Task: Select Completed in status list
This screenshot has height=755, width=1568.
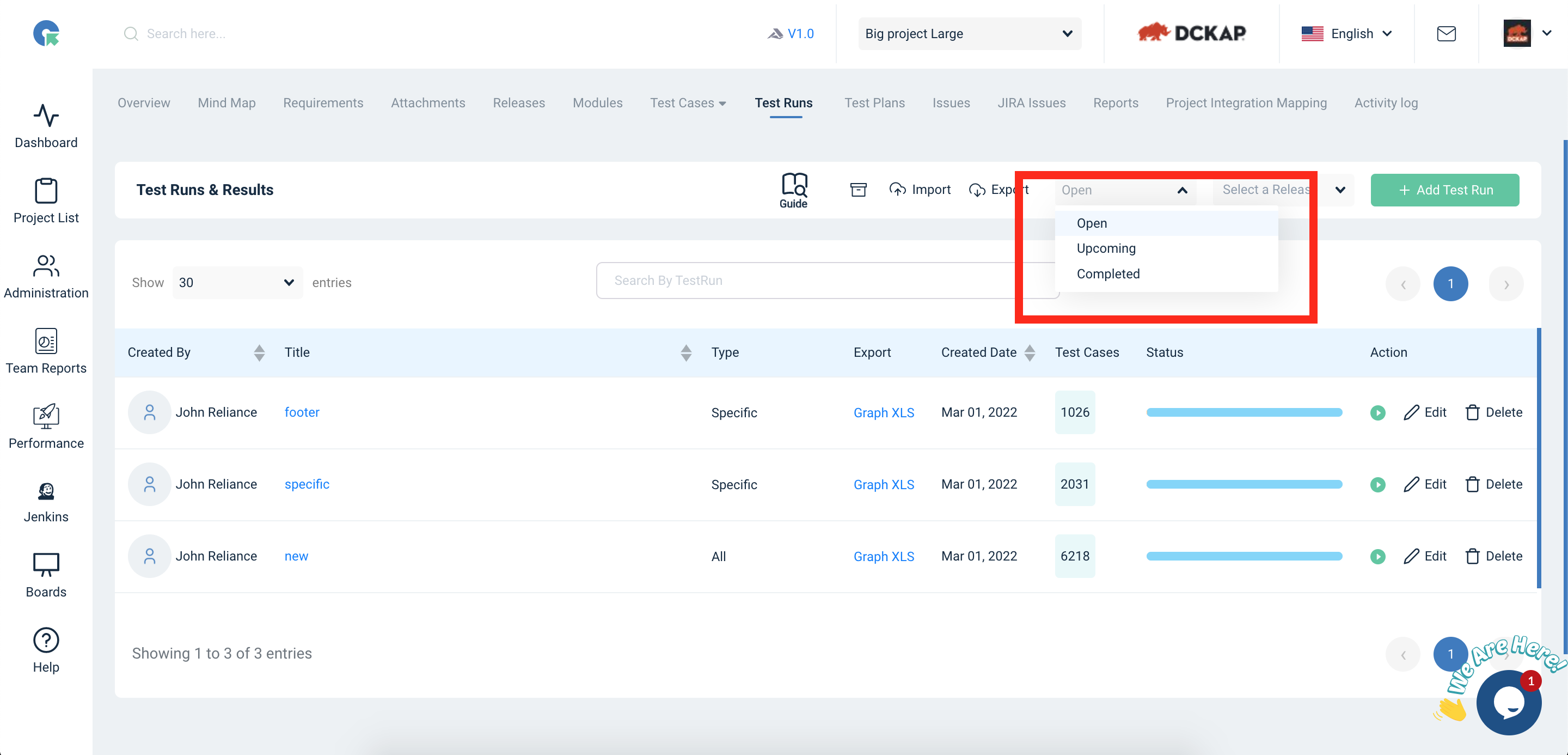Action: point(1166,274)
